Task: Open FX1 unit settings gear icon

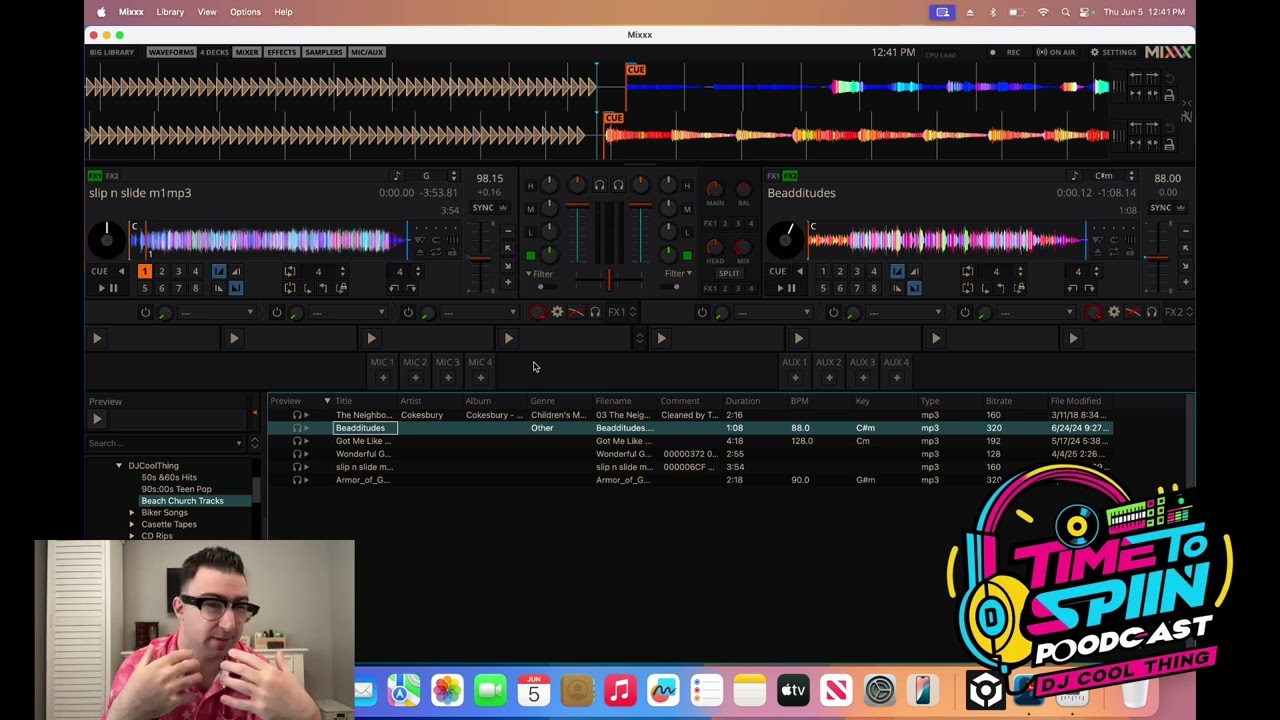Action: coord(557,312)
